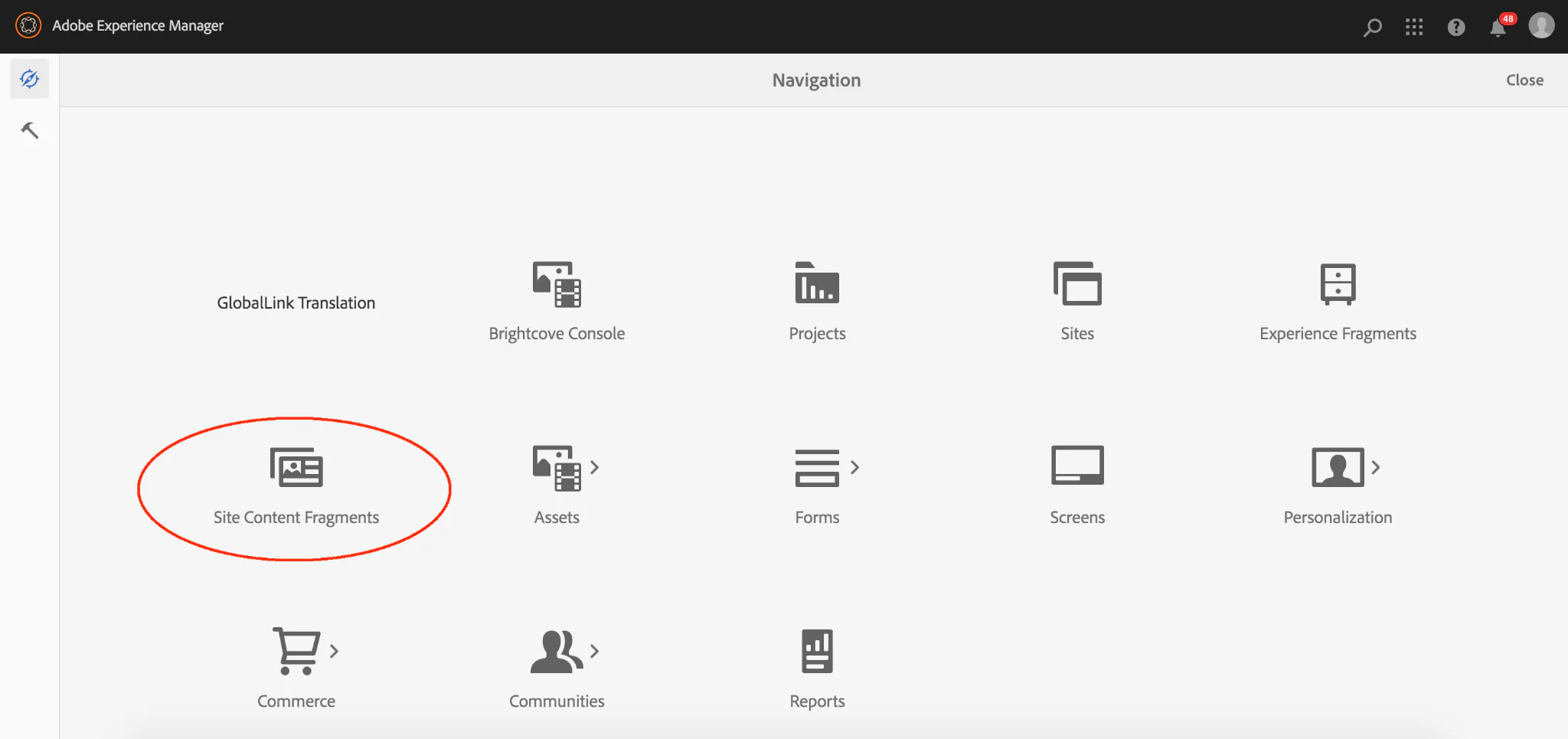Click the Projects label
Screen dimensions: 1568x739
[817, 333]
